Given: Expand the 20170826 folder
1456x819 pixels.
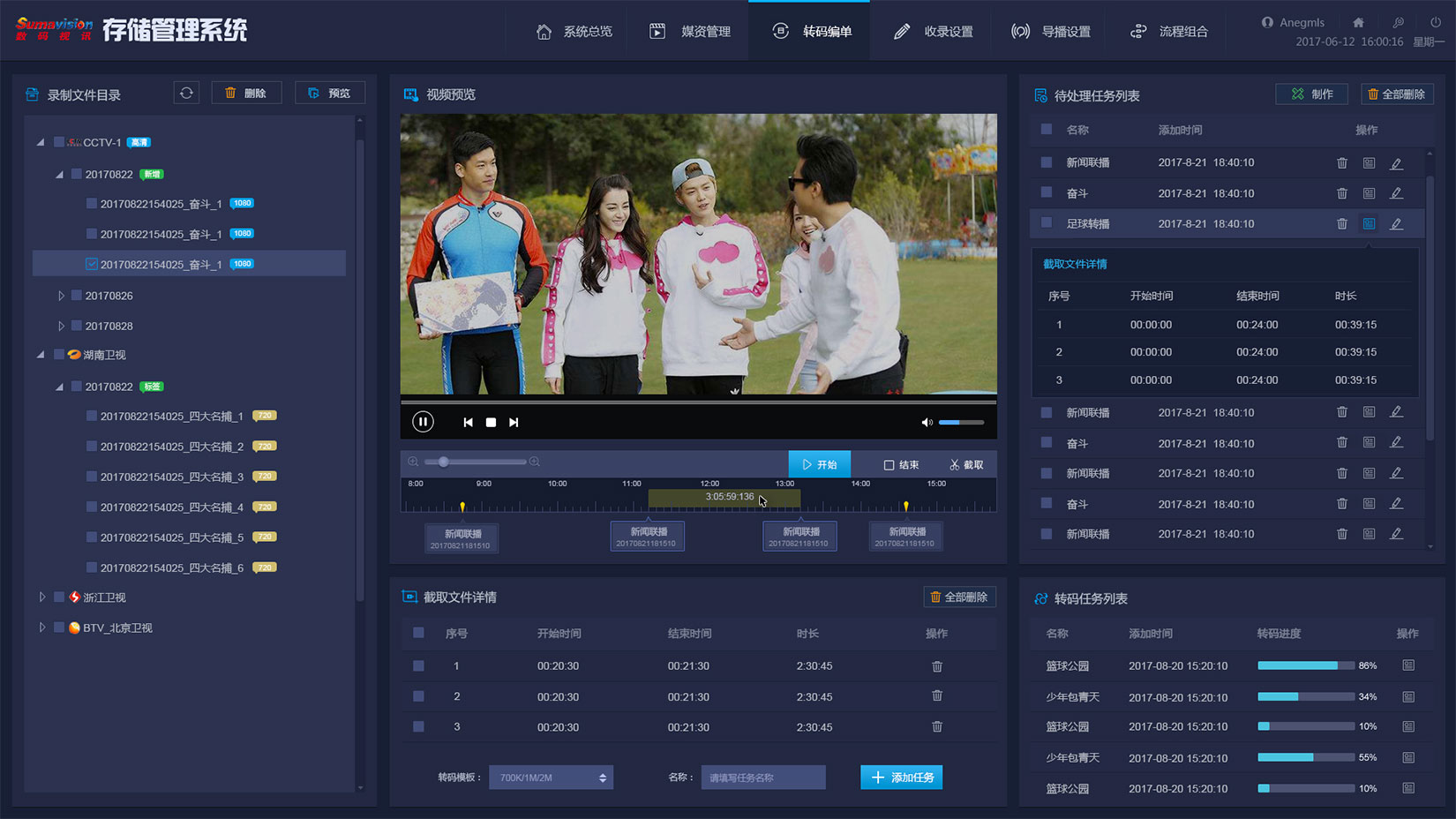Looking at the screenshot, I should 61,296.
